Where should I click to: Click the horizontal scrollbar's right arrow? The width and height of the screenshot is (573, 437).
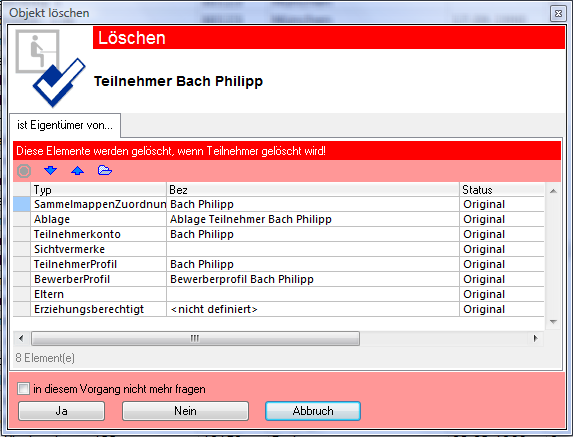(536, 338)
